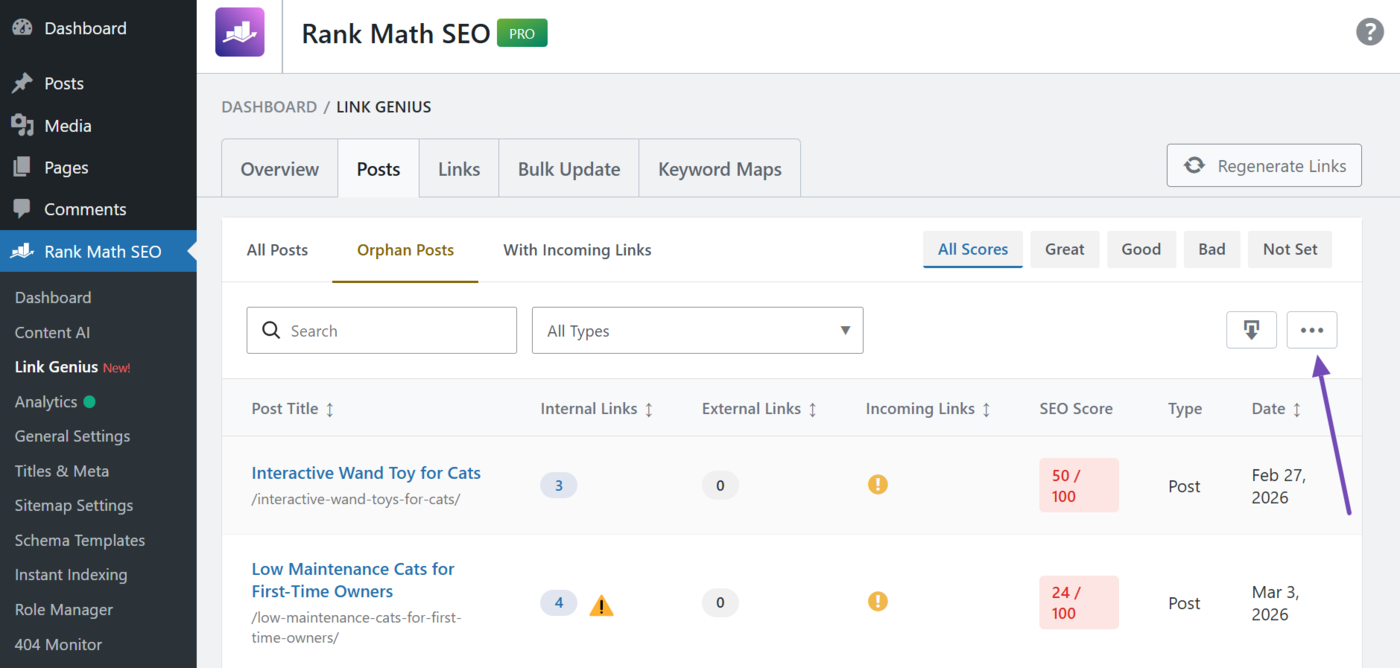
Task: Click the 3 internal links badge
Action: point(559,486)
